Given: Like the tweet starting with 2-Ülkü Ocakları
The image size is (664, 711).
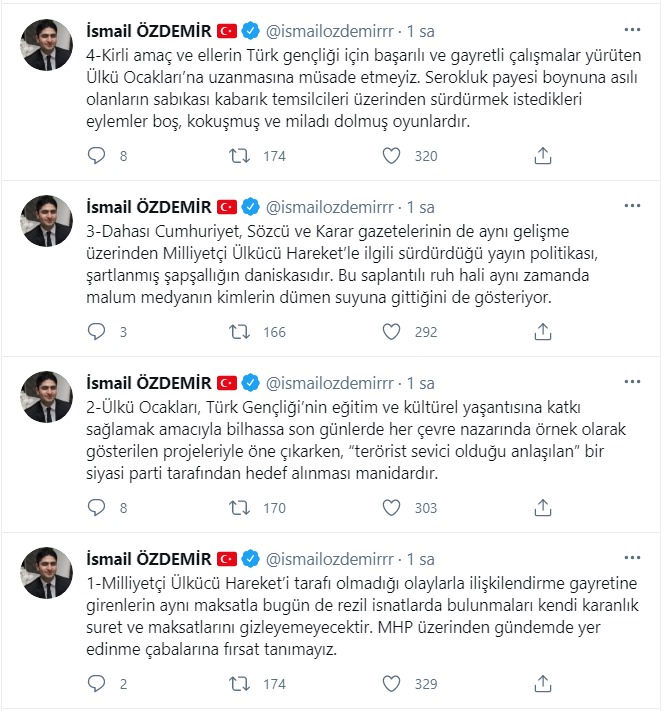Looking at the screenshot, I should pyautogui.click(x=393, y=508).
